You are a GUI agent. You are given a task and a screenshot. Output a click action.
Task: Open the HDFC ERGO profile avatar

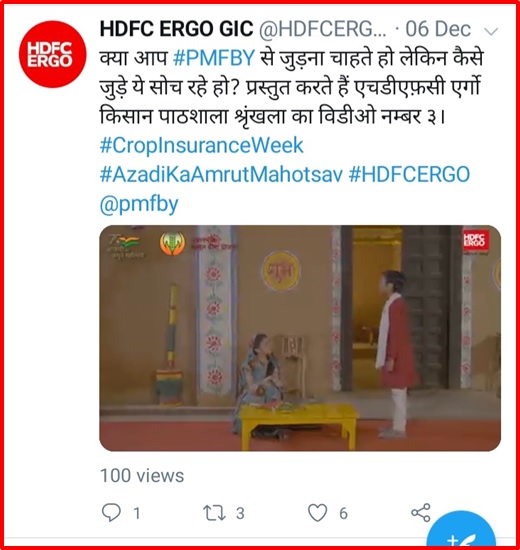52,54
